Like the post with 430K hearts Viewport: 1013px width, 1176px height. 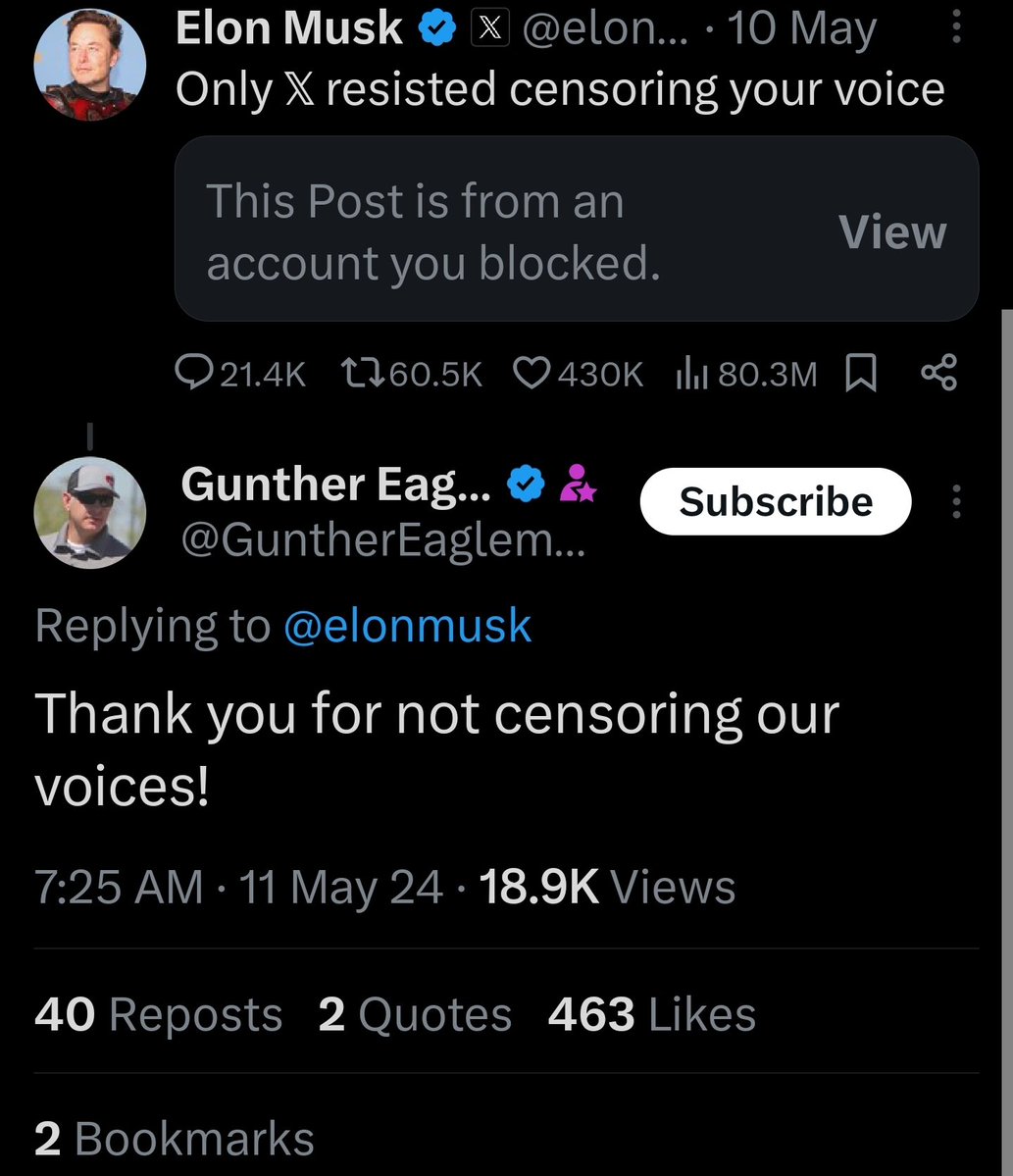pos(532,374)
